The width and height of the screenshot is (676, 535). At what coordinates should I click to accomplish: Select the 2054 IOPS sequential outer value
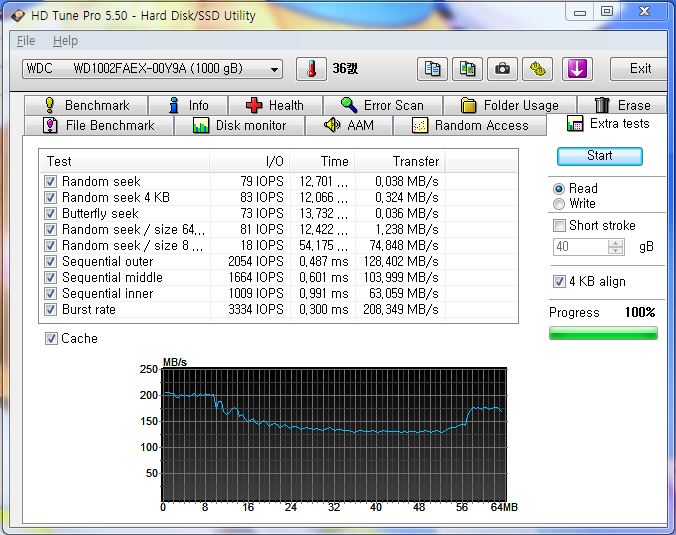coord(256,262)
